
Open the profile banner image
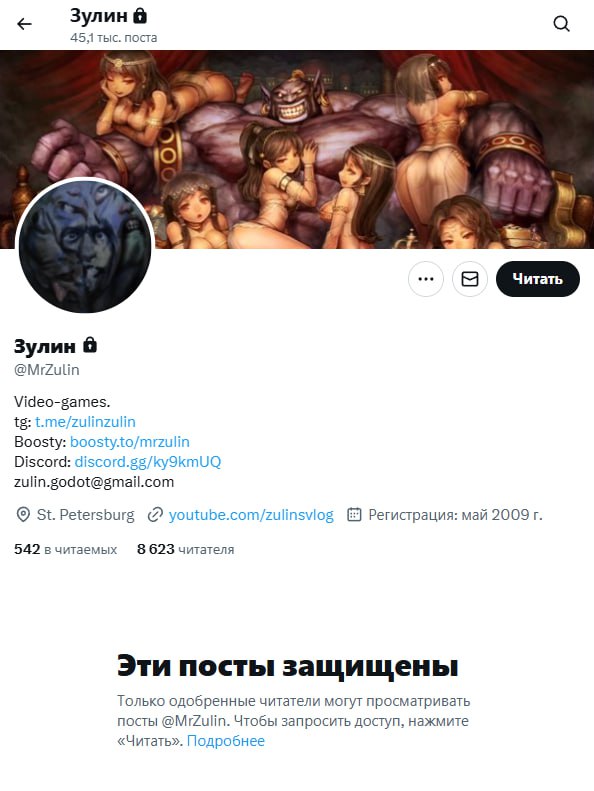pos(297,149)
